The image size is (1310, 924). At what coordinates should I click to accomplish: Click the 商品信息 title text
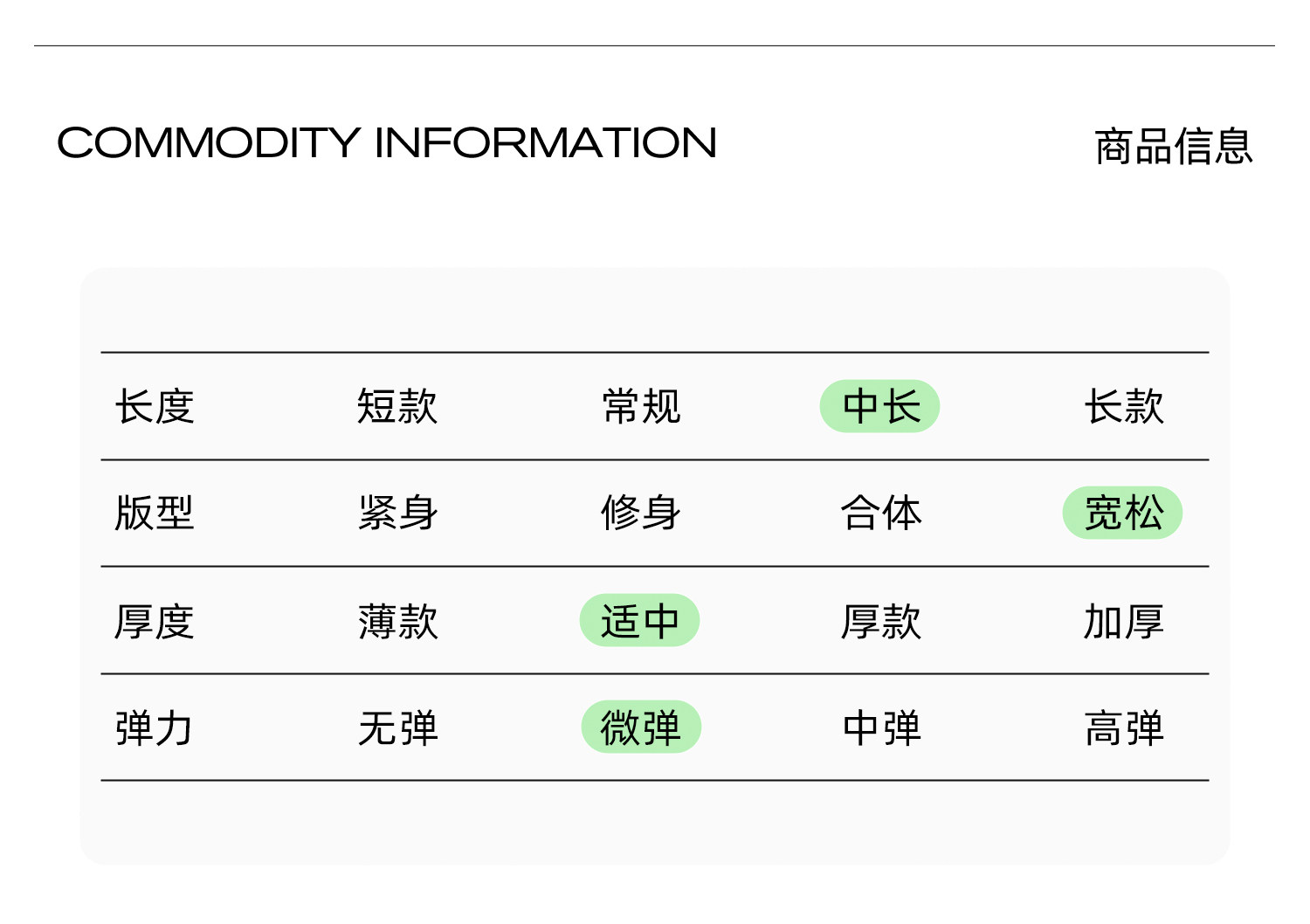tap(1173, 147)
